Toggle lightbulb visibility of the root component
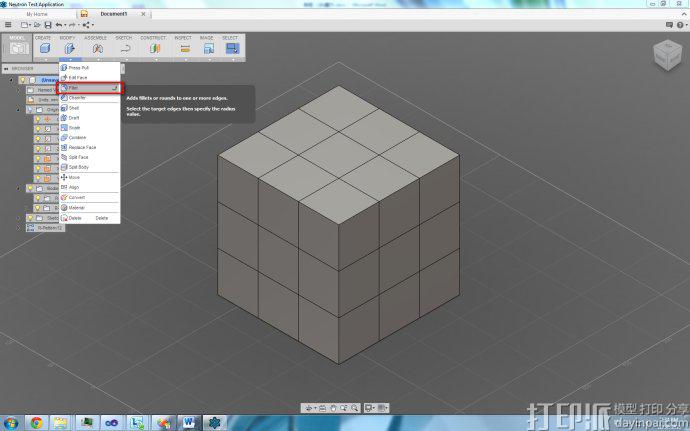The width and height of the screenshot is (690, 431). [x=22, y=80]
